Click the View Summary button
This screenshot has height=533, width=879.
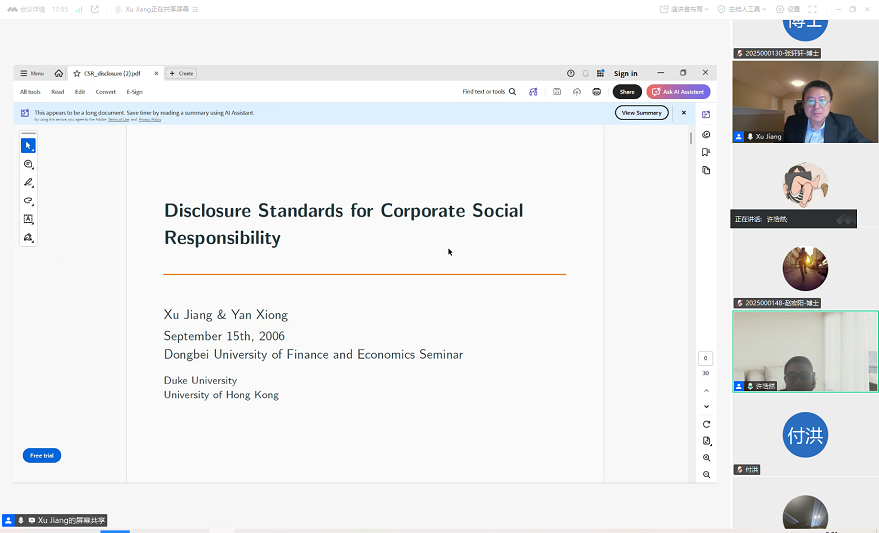coord(642,113)
